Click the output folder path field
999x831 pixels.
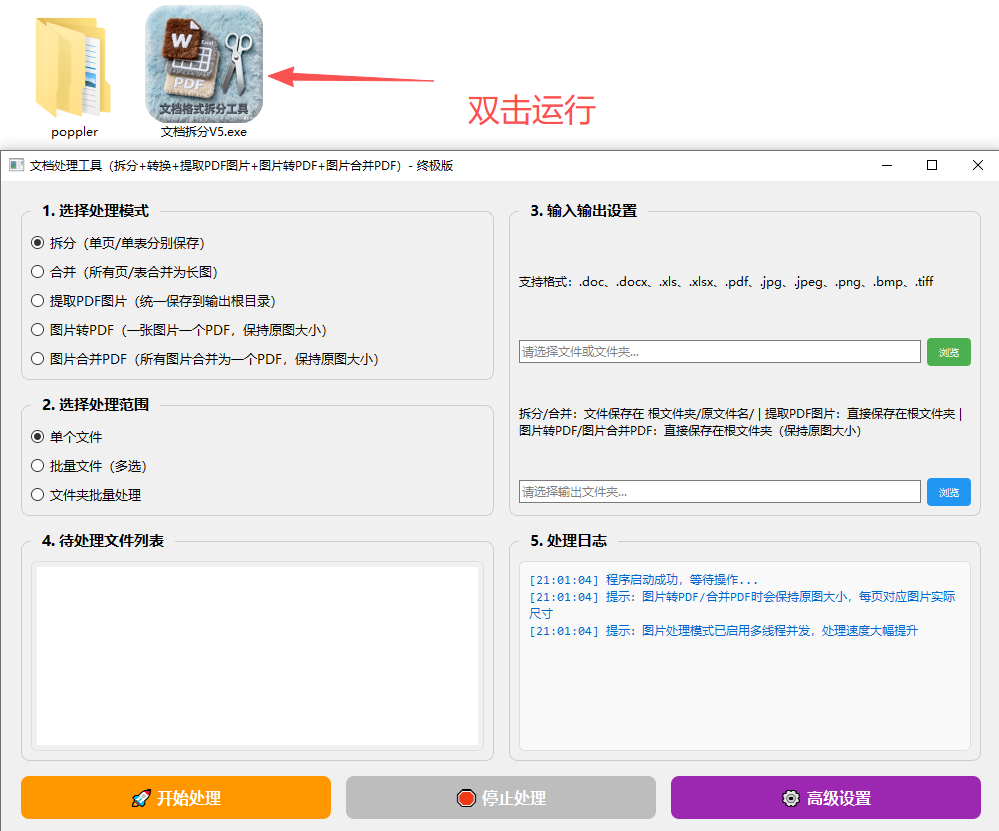pyautogui.click(x=719, y=492)
